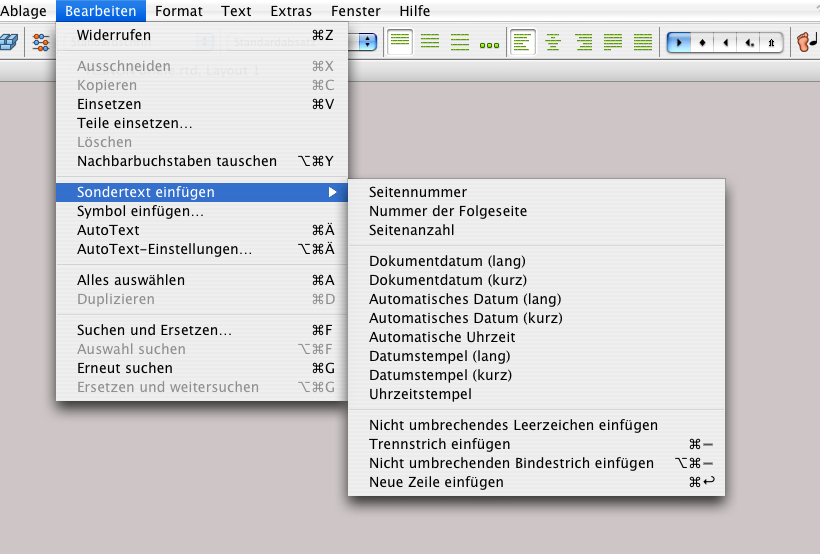Click the three green dots spacing icon
Image resolution: width=820 pixels, height=554 pixels.
489,44
